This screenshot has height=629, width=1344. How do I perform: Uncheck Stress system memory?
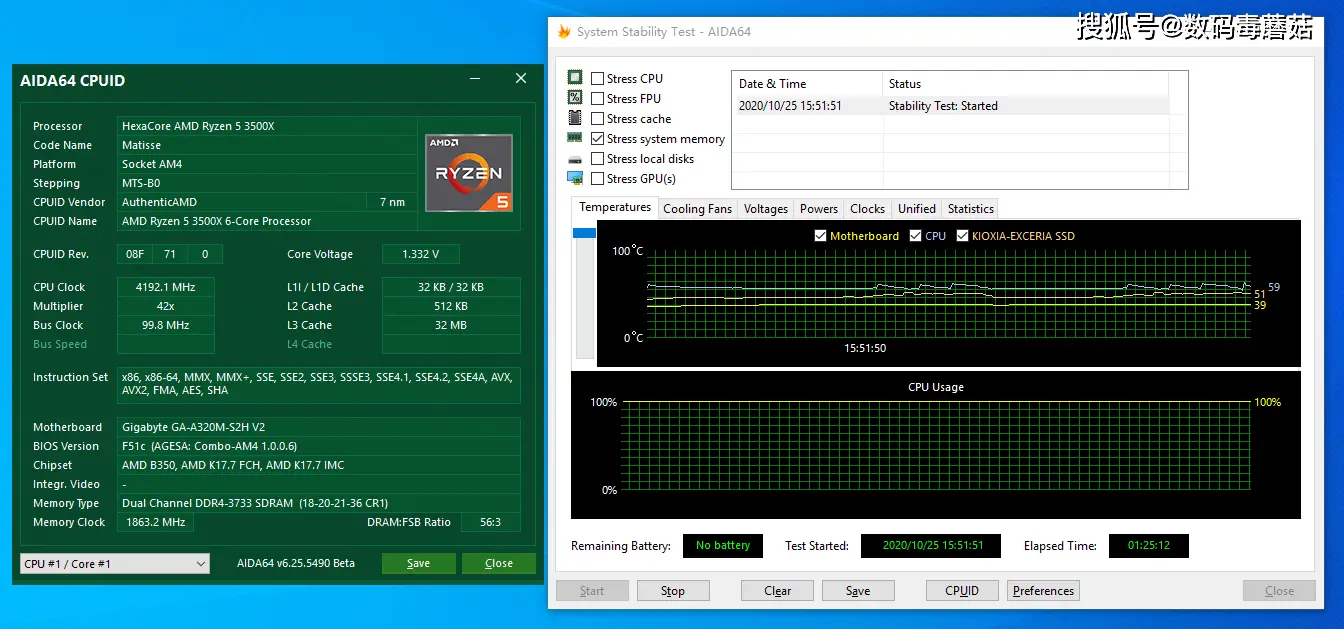click(x=597, y=139)
